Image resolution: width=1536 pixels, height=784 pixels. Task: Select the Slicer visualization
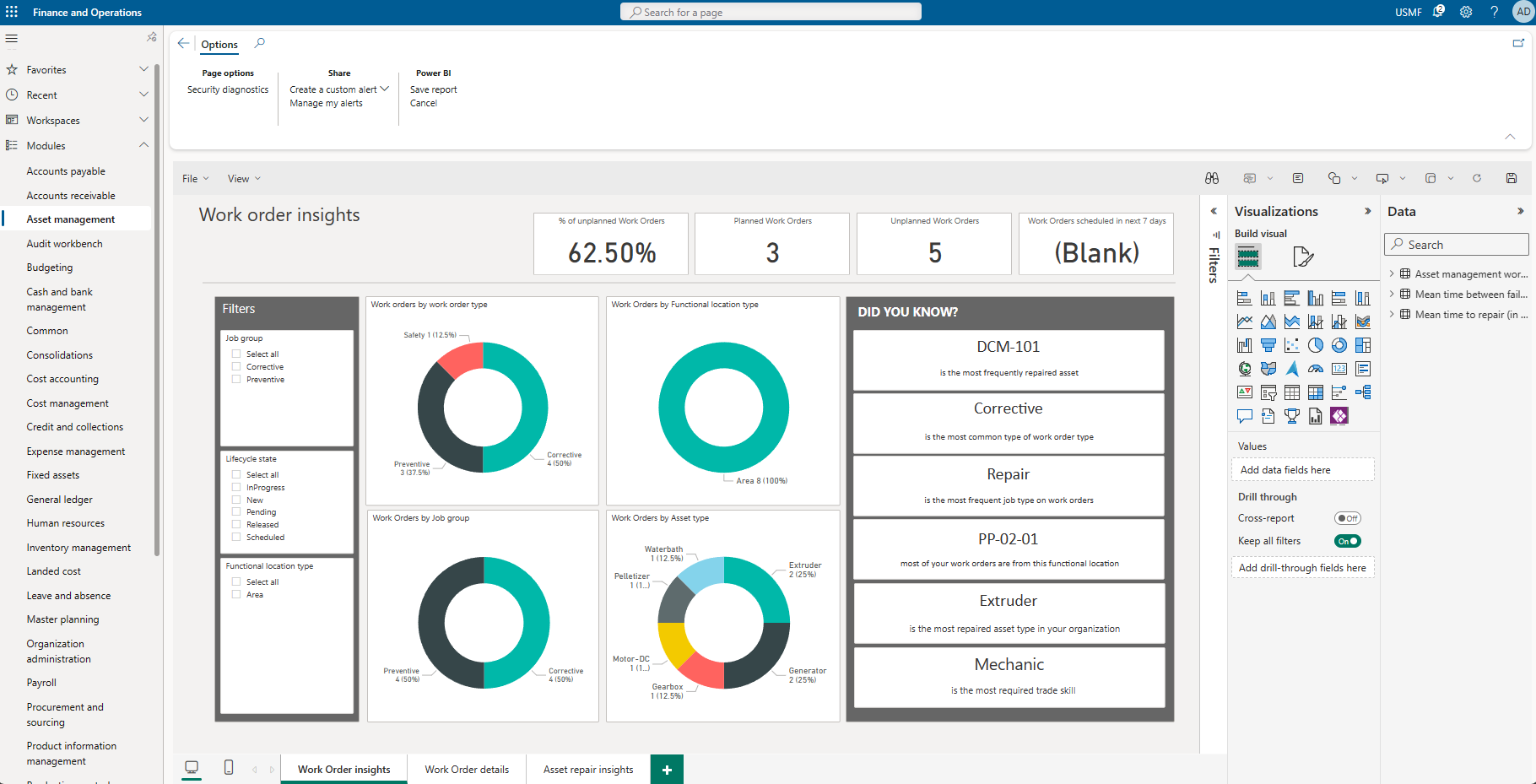tap(1268, 392)
